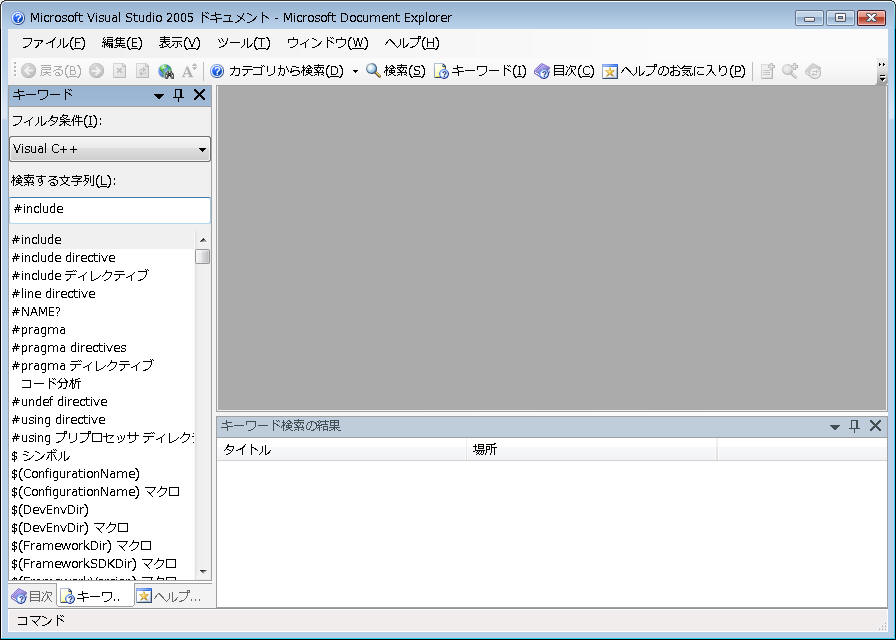Select the plain '$(DevEnvDir)' list entry
The height and width of the screenshot is (640, 896).
(103, 510)
